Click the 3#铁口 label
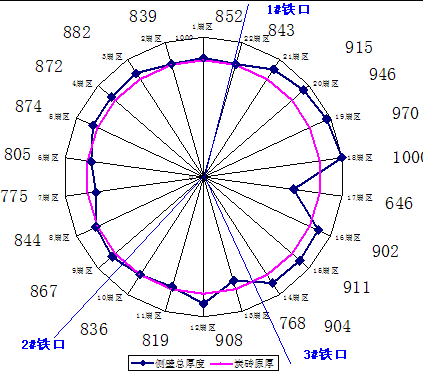 (325, 354)
